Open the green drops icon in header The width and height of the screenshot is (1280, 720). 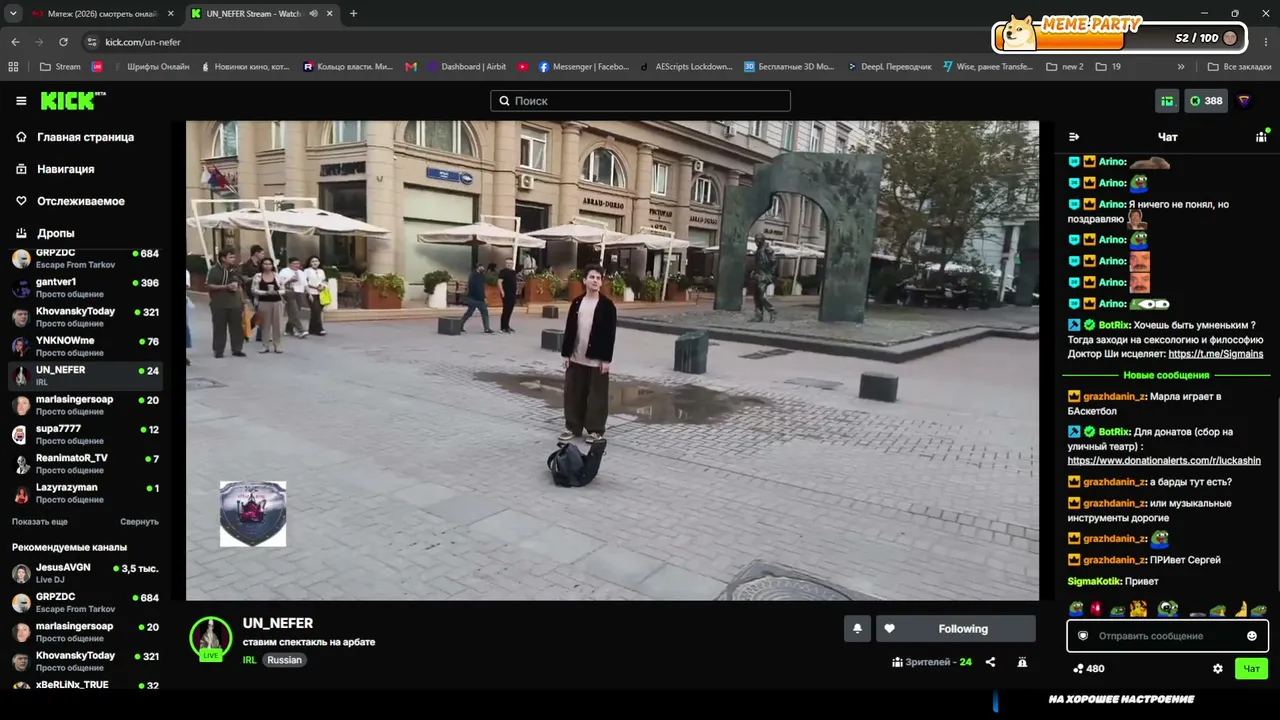(1167, 101)
